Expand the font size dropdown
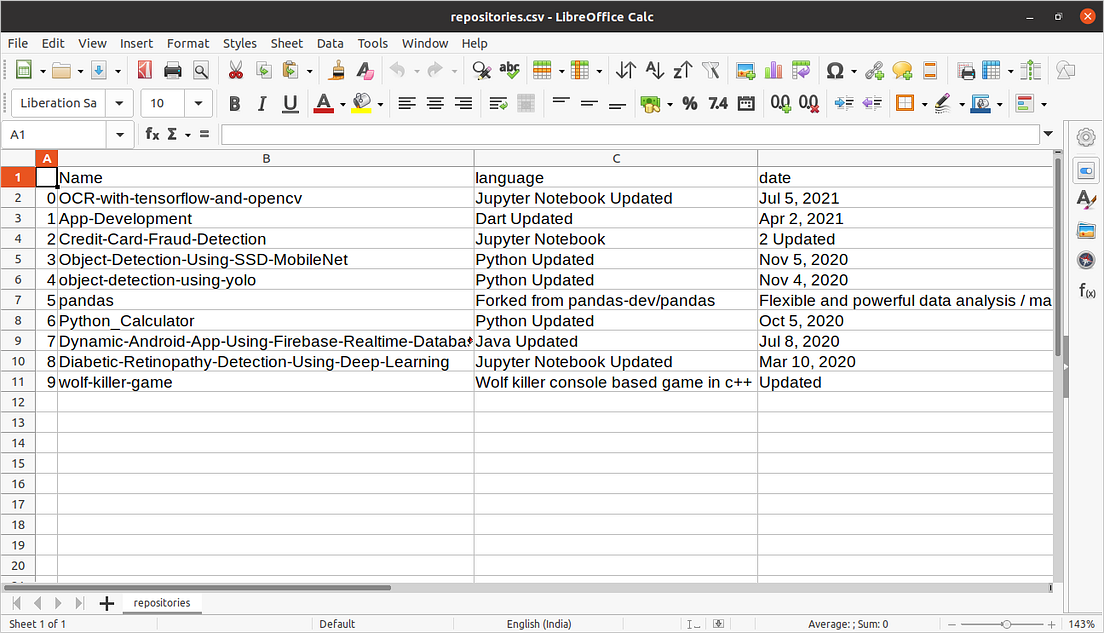The image size is (1104, 633). [x=199, y=104]
